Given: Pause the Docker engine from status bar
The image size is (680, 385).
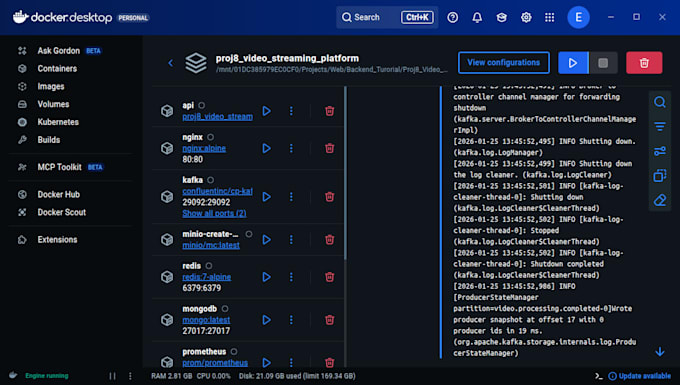Looking at the screenshot, I should click(x=112, y=376).
